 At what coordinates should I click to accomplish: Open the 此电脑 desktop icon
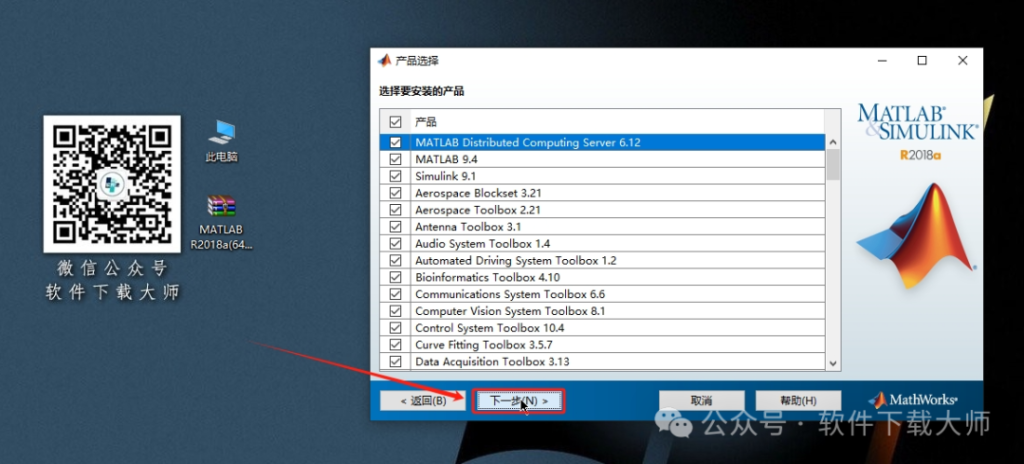tap(221, 141)
